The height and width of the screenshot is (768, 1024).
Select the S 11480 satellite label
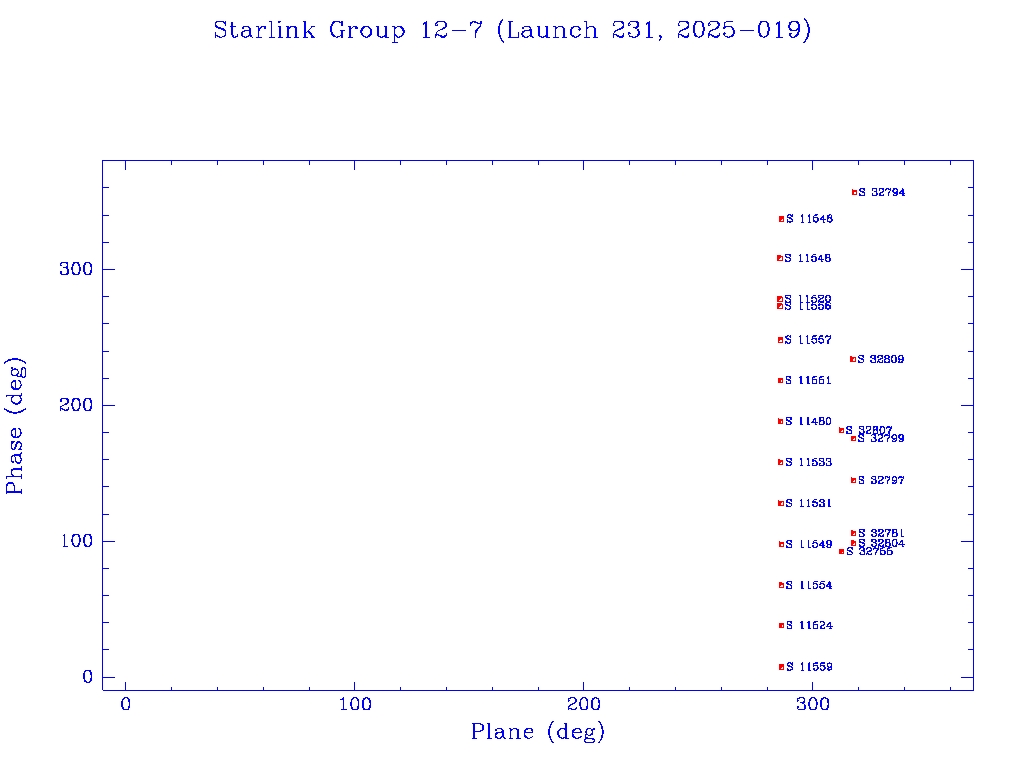tap(808, 422)
